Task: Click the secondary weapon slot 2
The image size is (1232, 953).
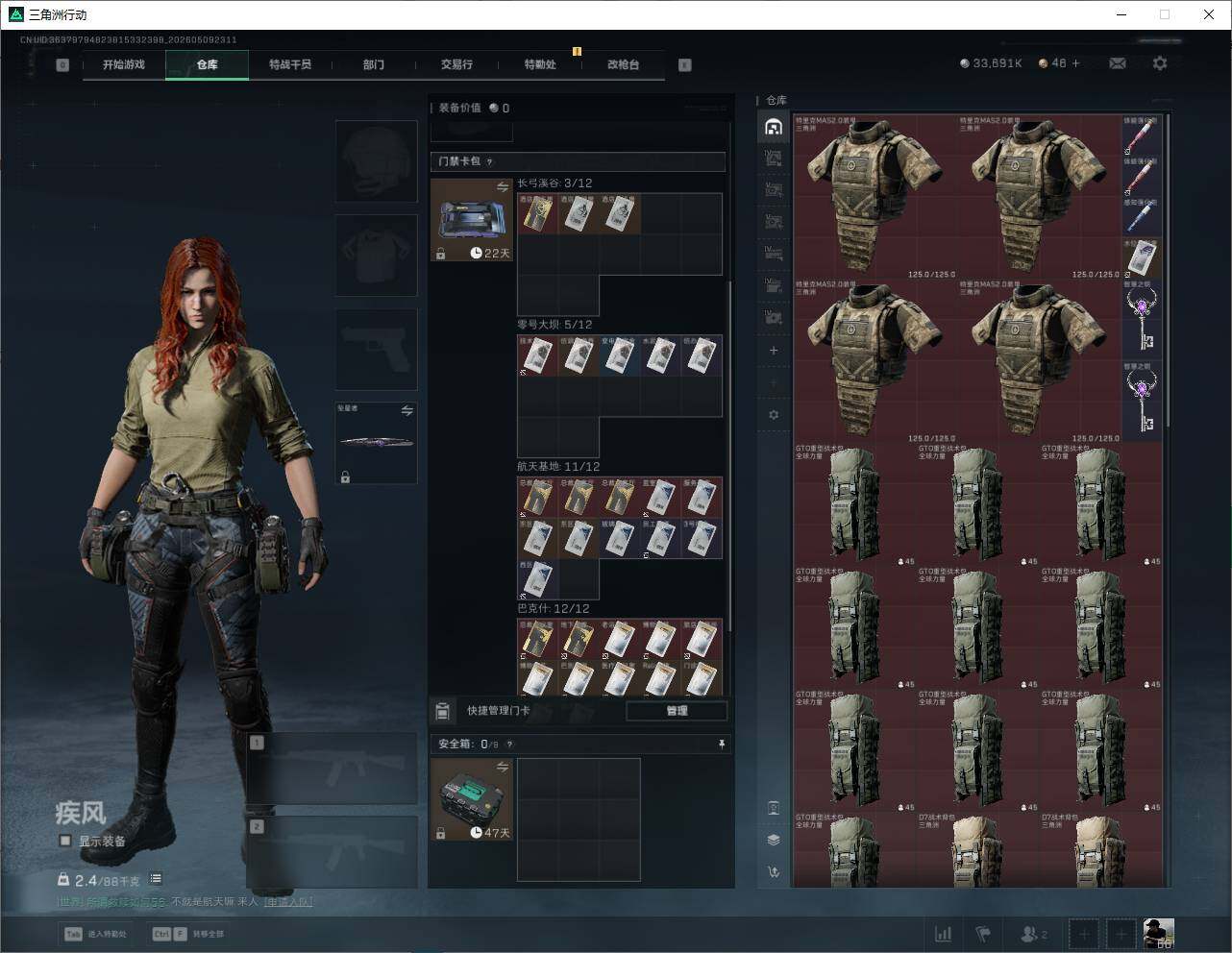Action: pyautogui.click(x=333, y=852)
